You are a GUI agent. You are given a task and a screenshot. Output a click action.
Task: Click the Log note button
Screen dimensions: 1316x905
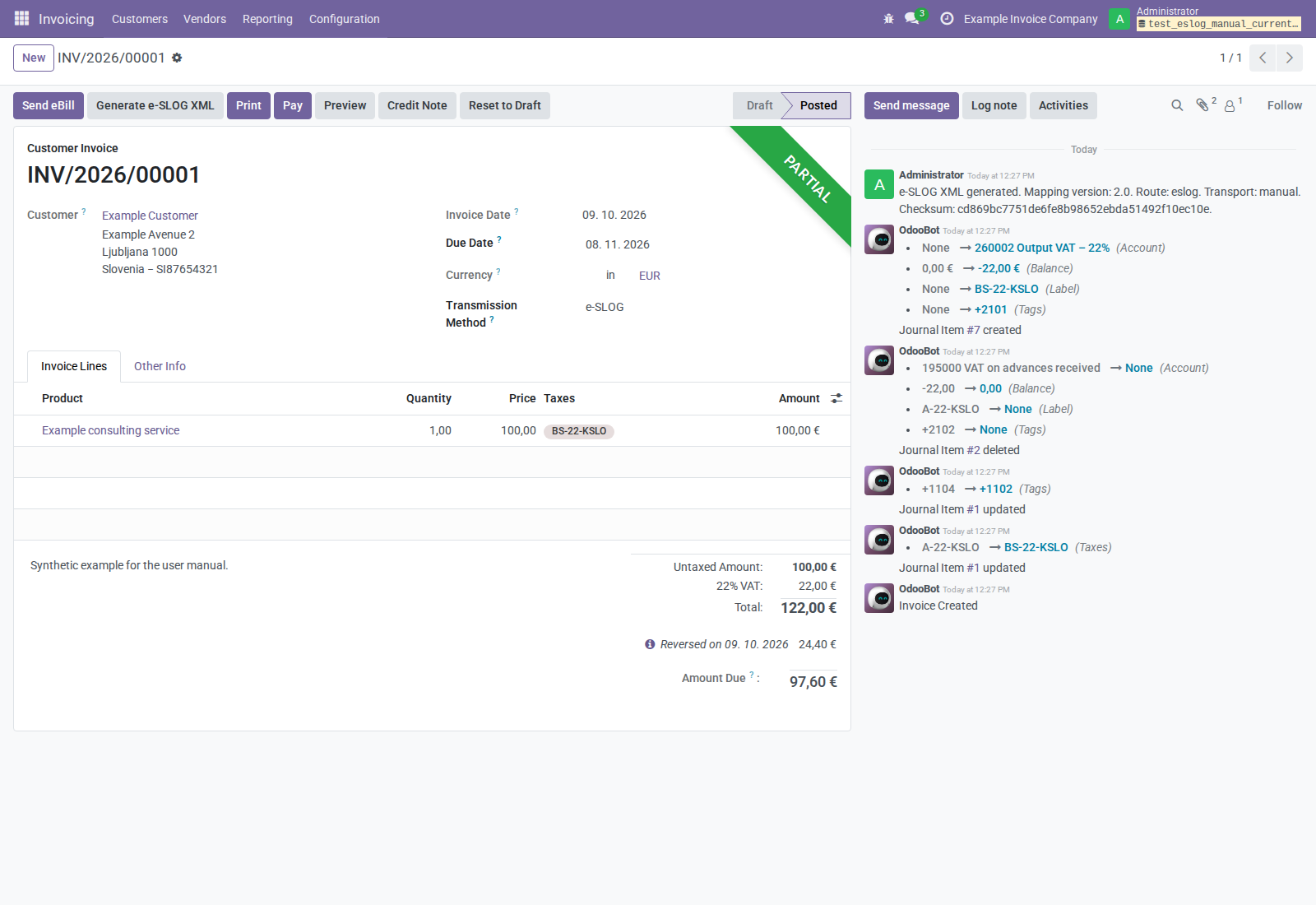click(x=994, y=105)
